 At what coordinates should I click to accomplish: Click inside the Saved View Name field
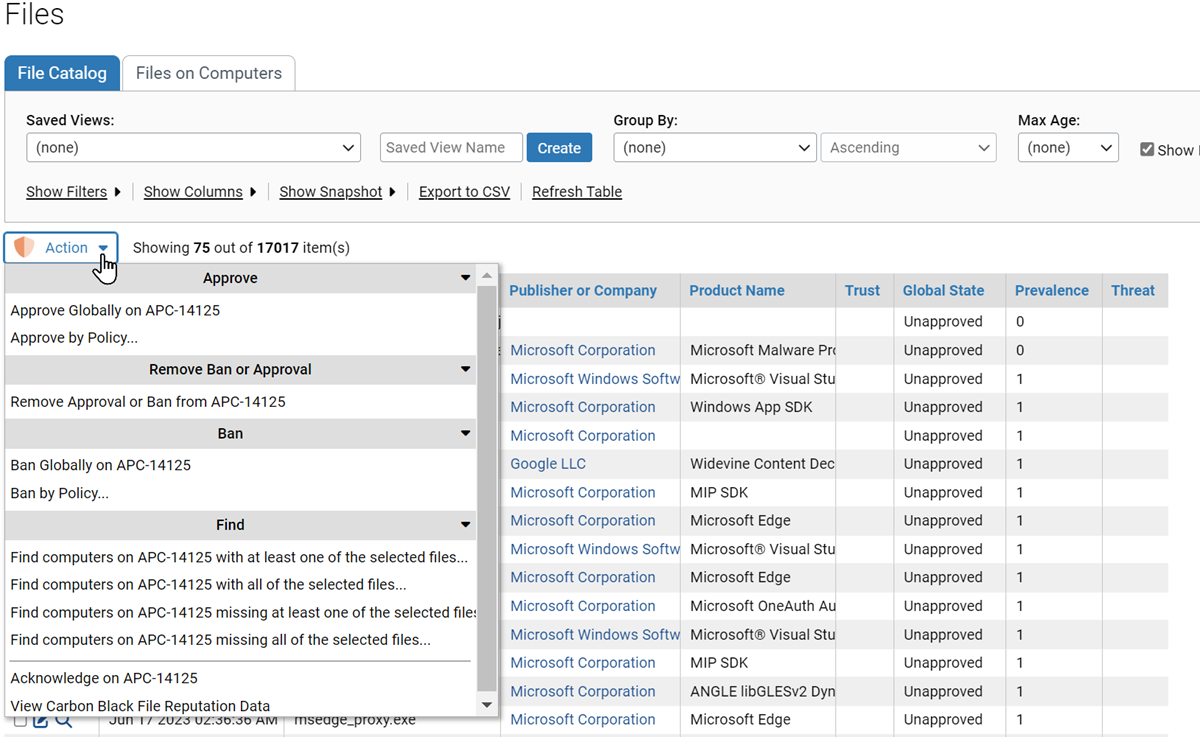pyautogui.click(x=450, y=147)
